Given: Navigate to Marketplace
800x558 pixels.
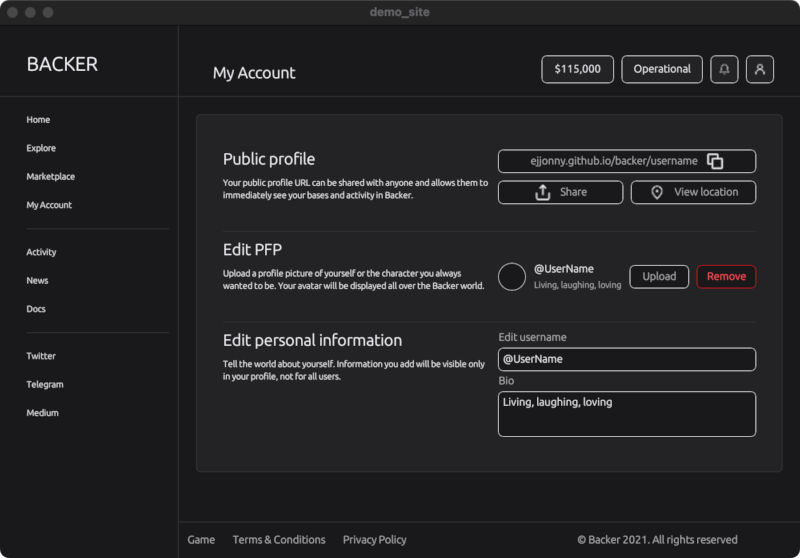Looking at the screenshot, I should click(50, 177).
